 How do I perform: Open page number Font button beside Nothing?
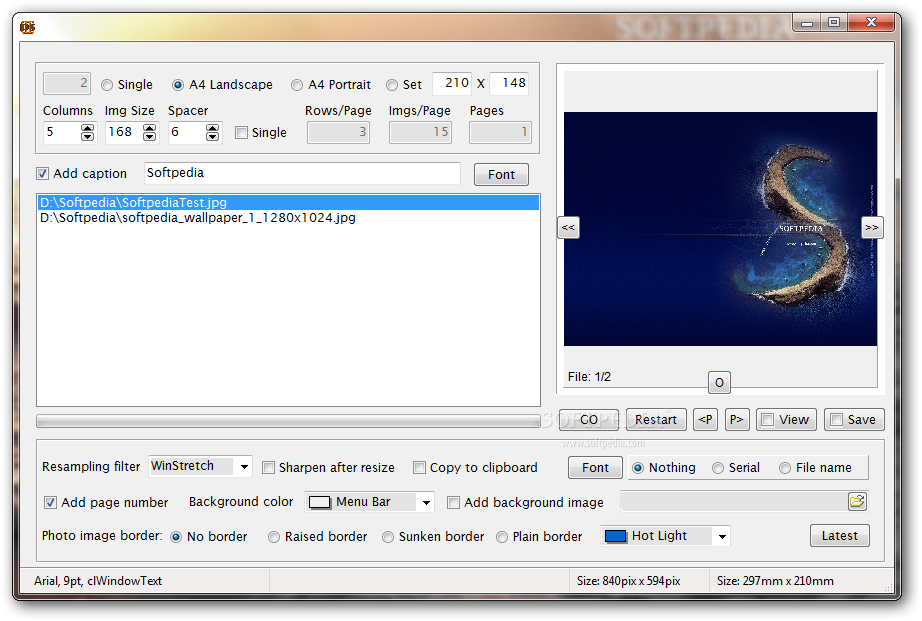point(595,468)
